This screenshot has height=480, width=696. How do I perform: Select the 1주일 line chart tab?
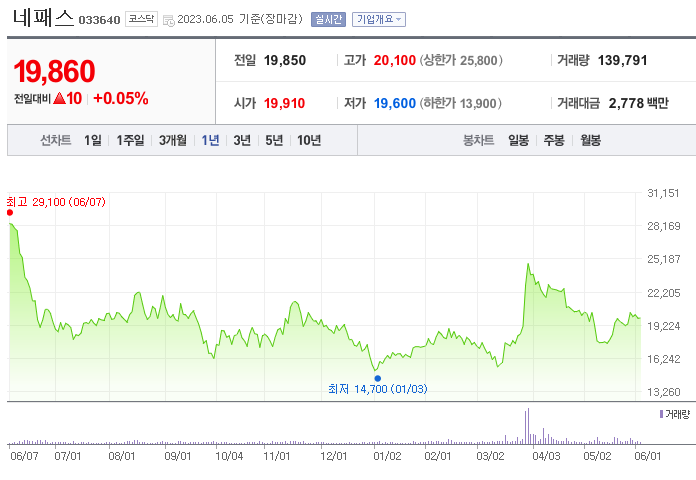click(130, 140)
